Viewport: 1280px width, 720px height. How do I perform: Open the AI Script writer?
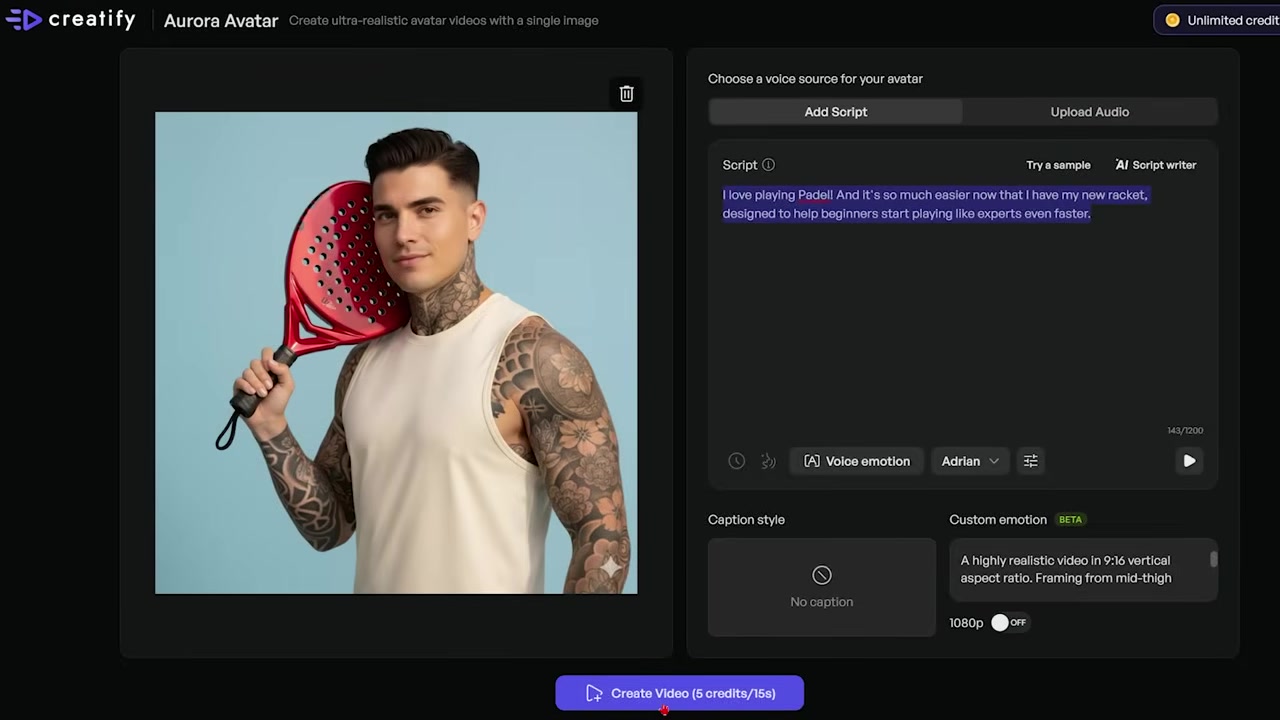pos(1155,165)
